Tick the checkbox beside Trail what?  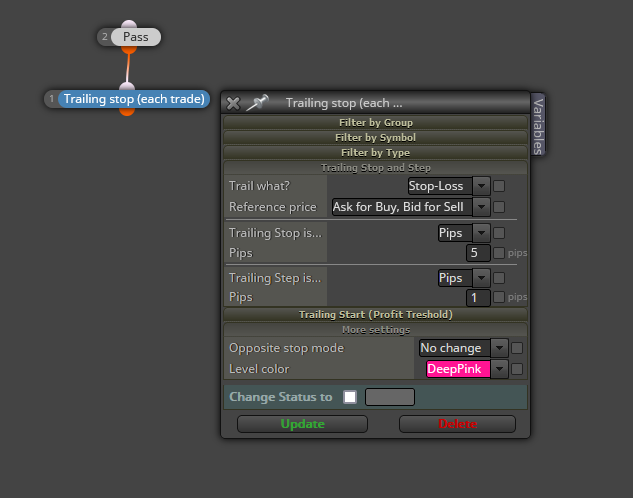(x=499, y=186)
